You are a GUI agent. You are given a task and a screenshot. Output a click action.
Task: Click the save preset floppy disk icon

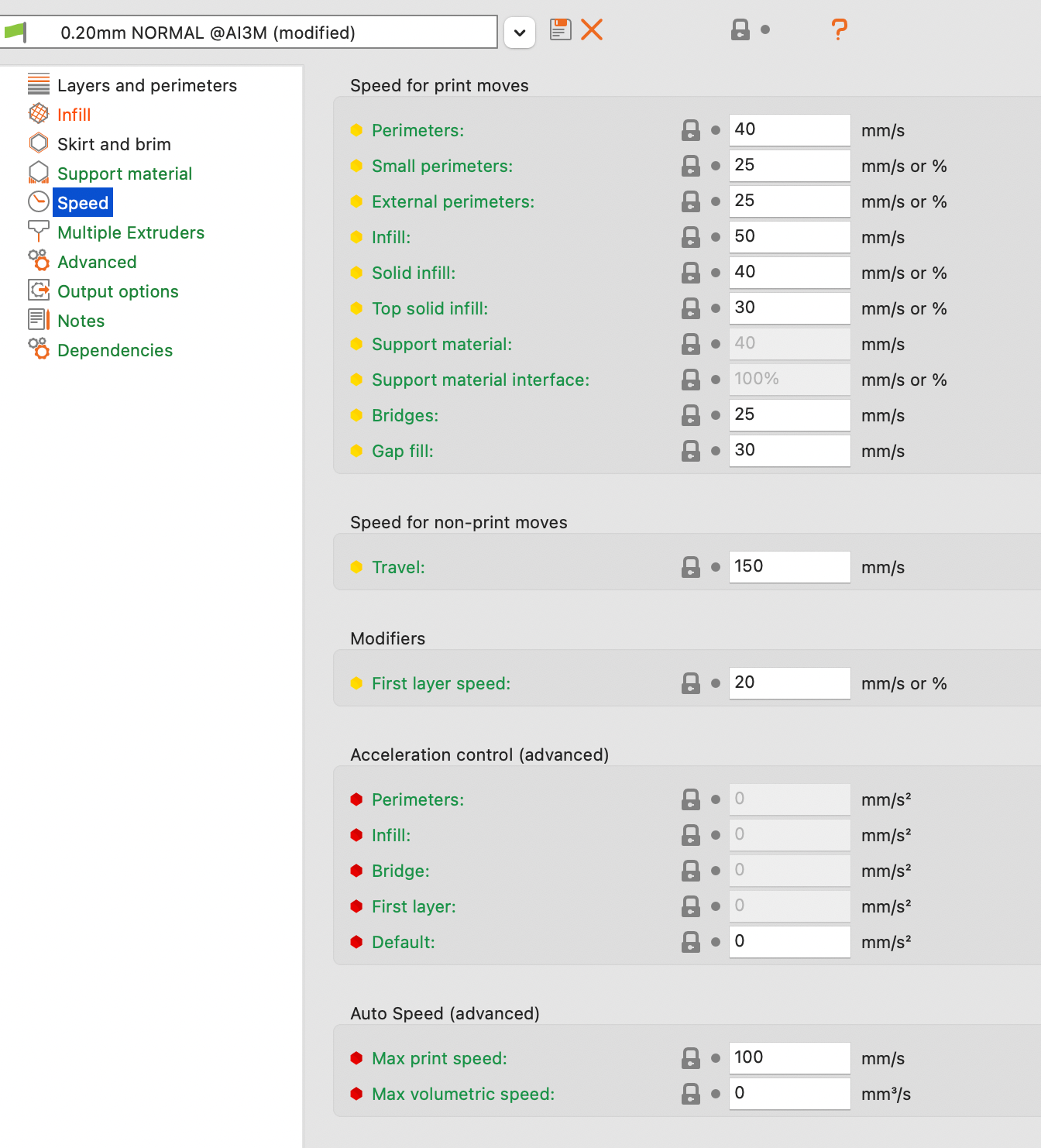[x=560, y=30]
